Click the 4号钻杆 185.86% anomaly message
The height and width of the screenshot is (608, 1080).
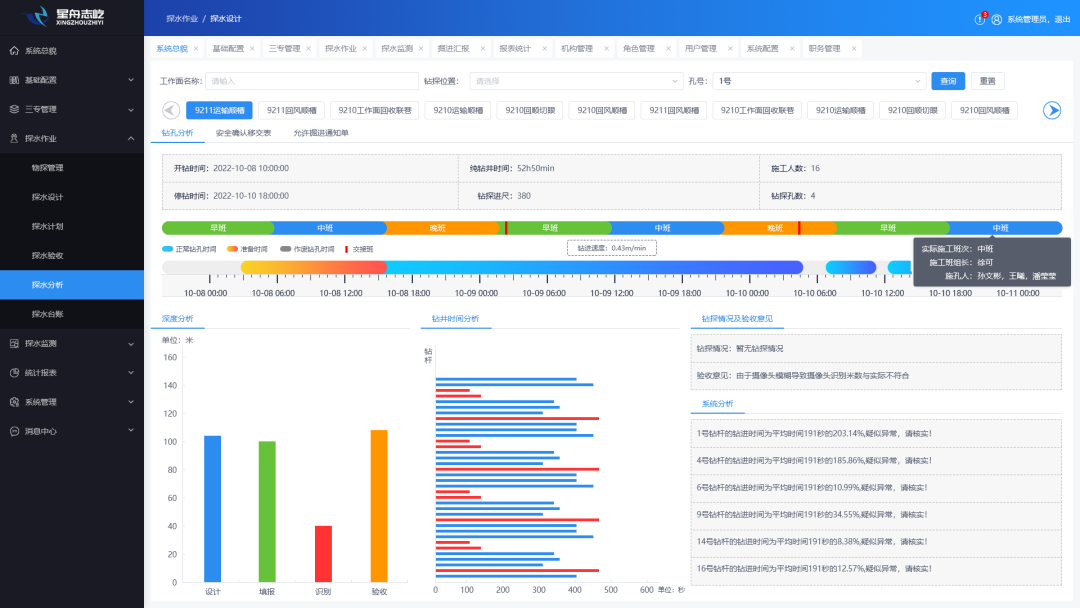tap(814, 460)
